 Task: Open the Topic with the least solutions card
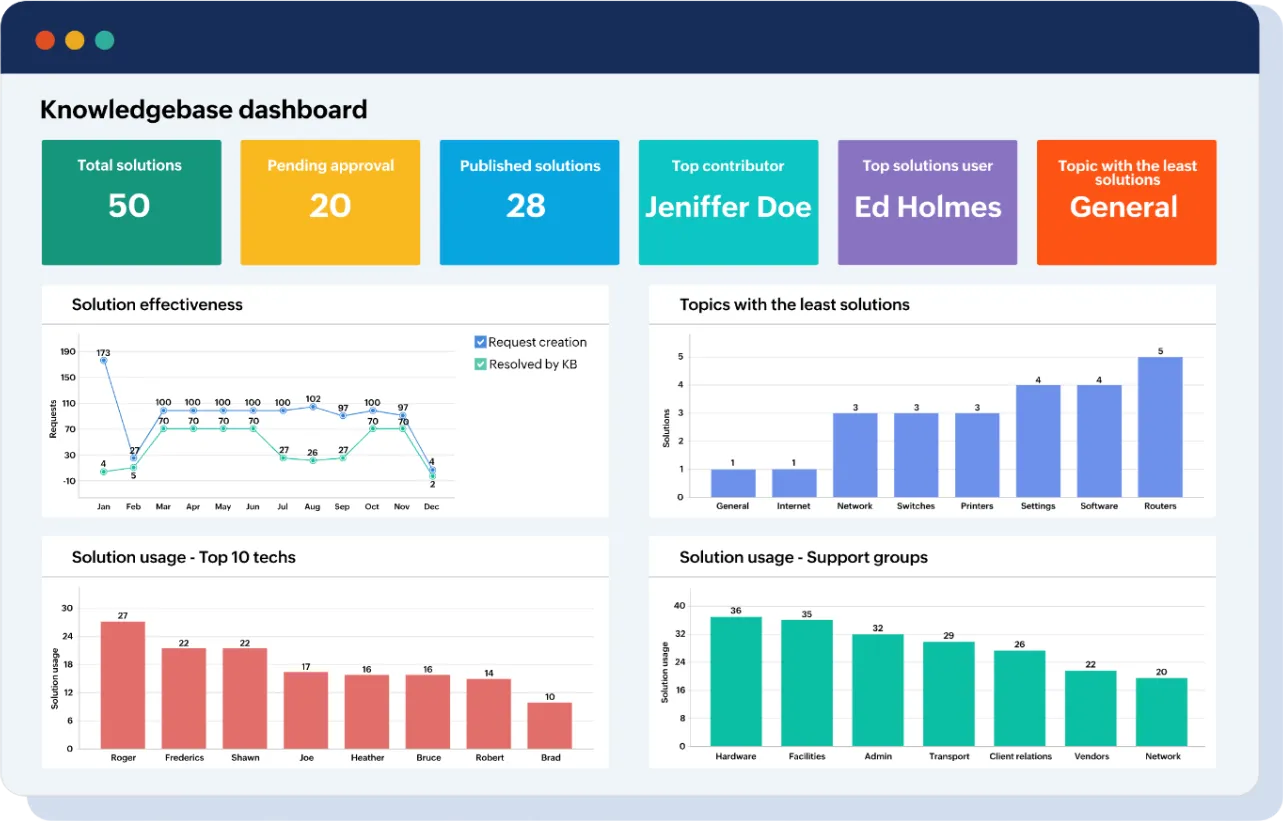pyautogui.click(x=1126, y=202)
